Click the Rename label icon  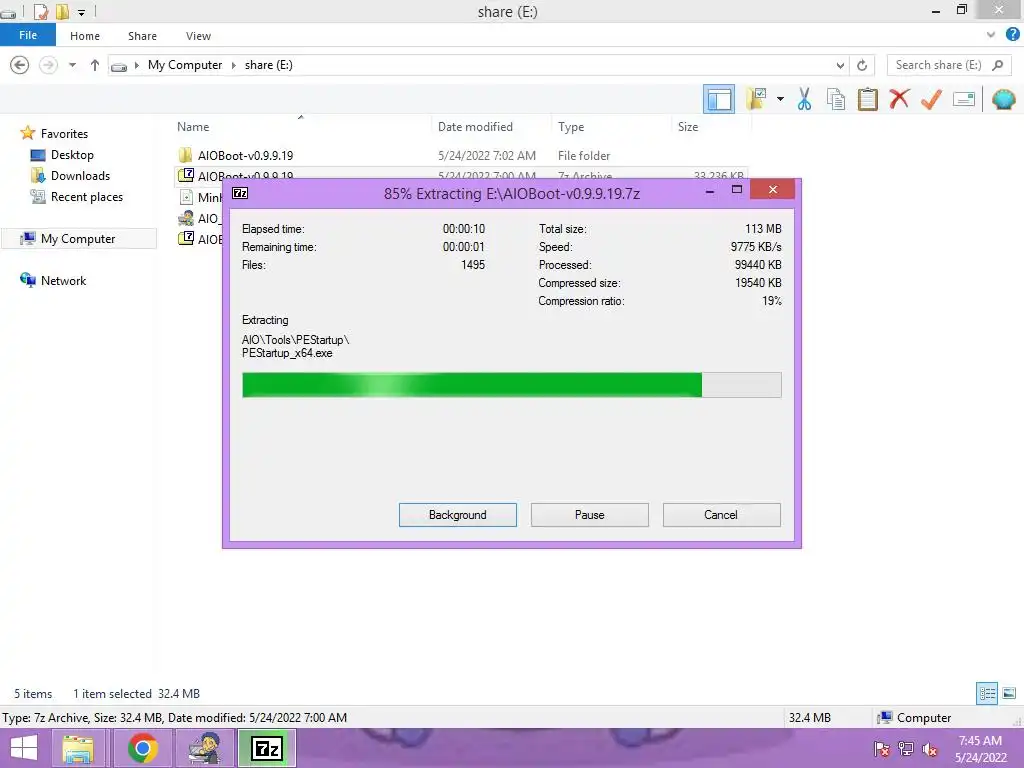pos(963,99)
